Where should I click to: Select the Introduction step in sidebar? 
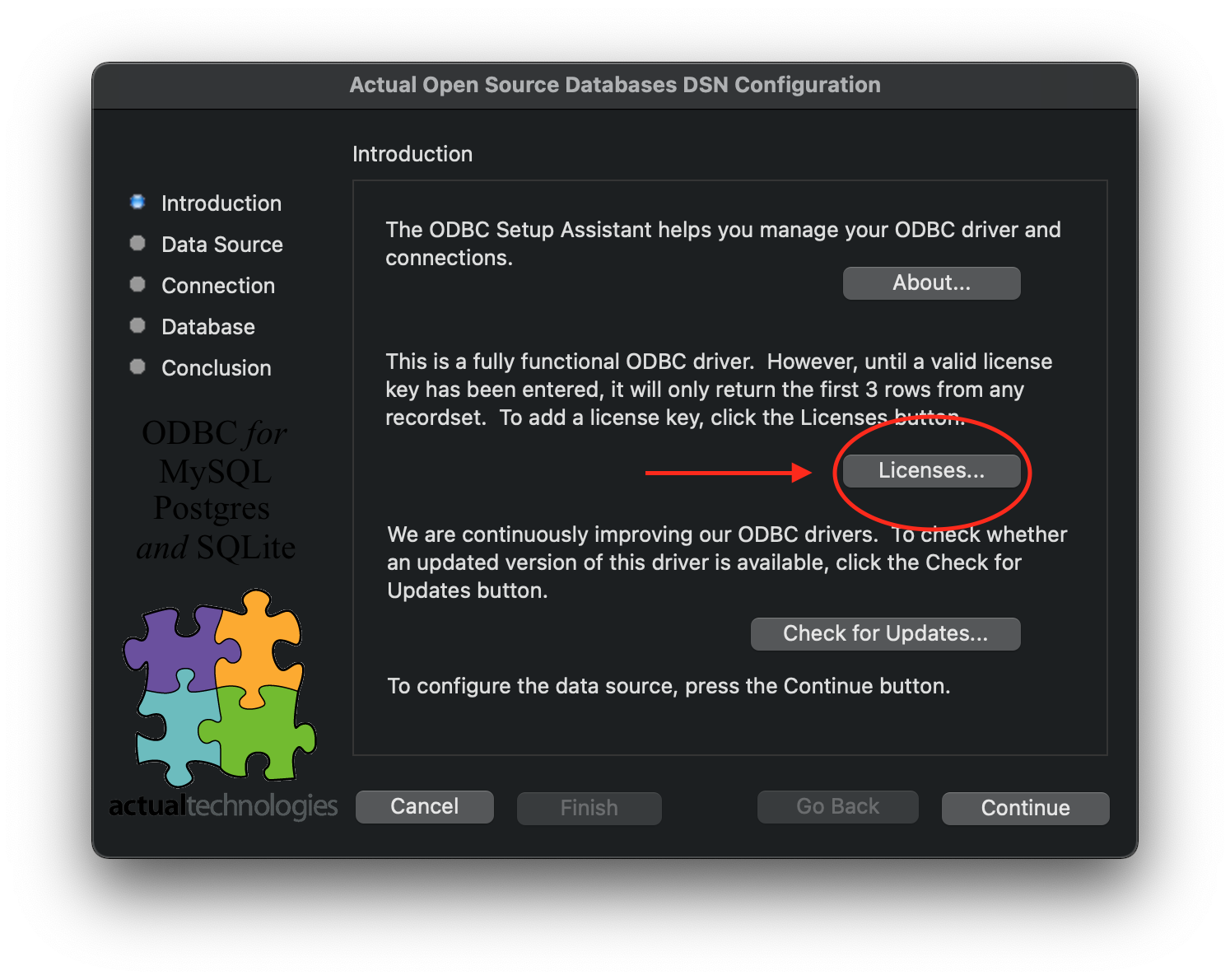pyautogui.click(x=221, y=203)
